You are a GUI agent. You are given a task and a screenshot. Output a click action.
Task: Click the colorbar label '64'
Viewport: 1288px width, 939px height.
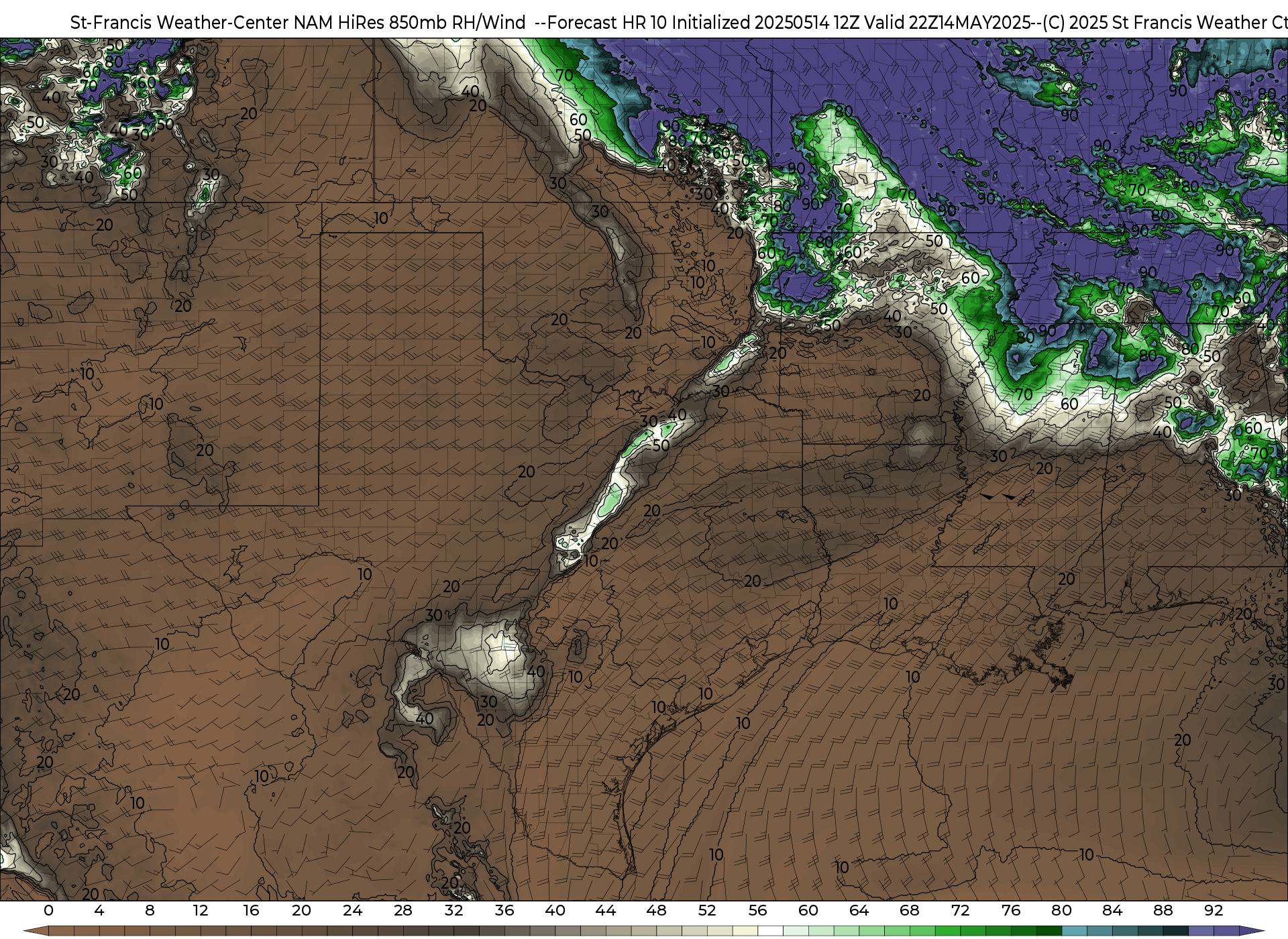coord(859,910)
